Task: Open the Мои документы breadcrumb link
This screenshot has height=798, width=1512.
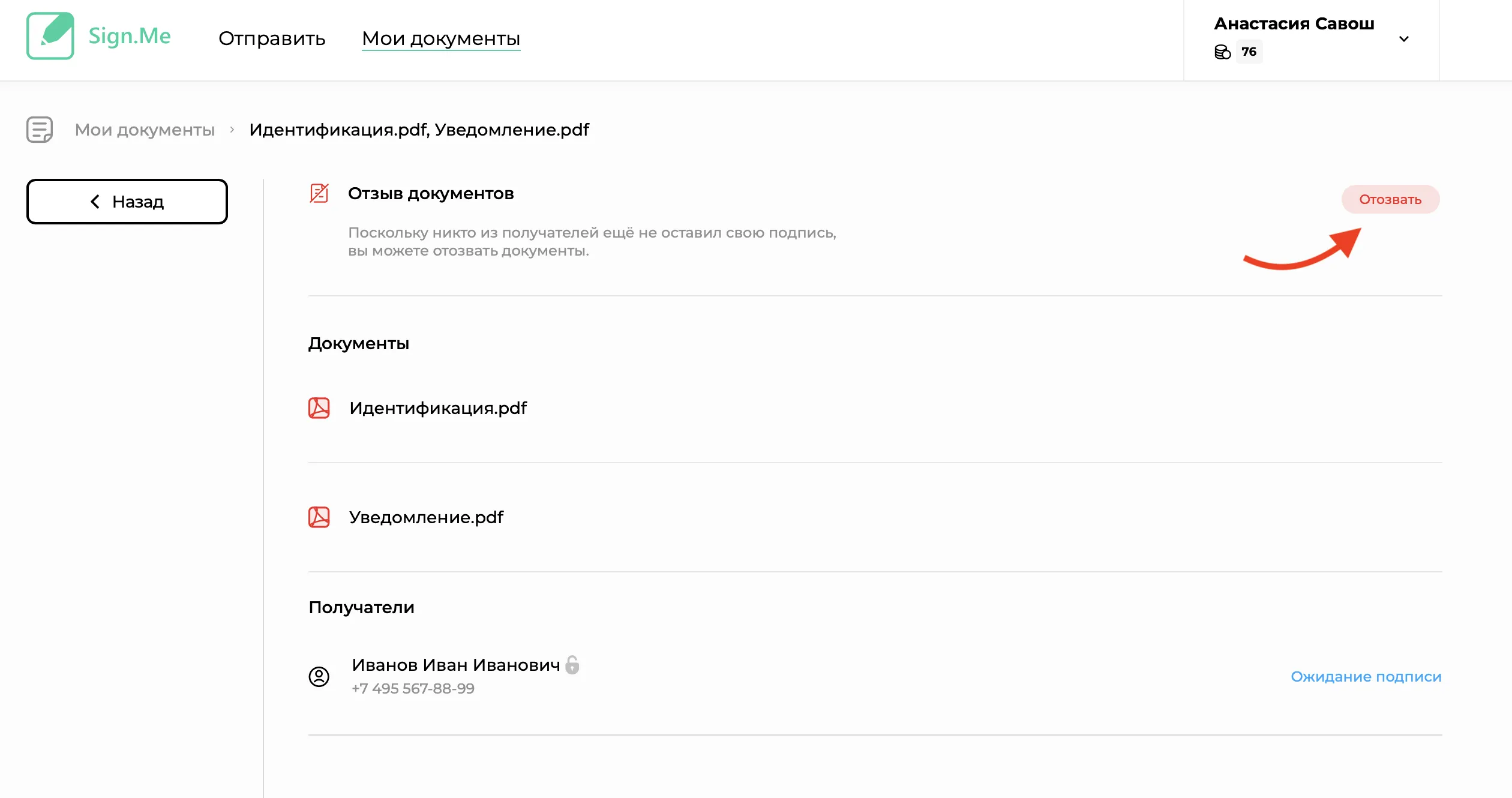Action: tap(145, 130)
